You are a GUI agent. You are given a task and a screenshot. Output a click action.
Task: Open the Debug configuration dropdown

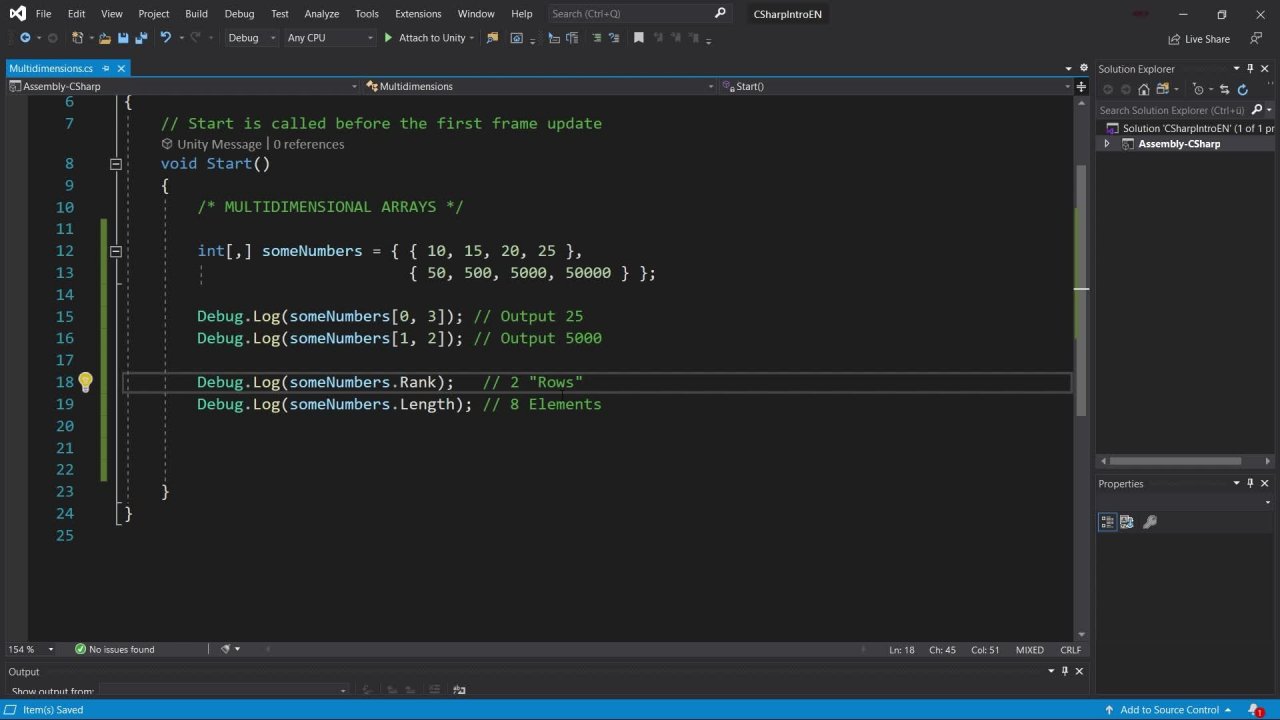click(251, 38)
